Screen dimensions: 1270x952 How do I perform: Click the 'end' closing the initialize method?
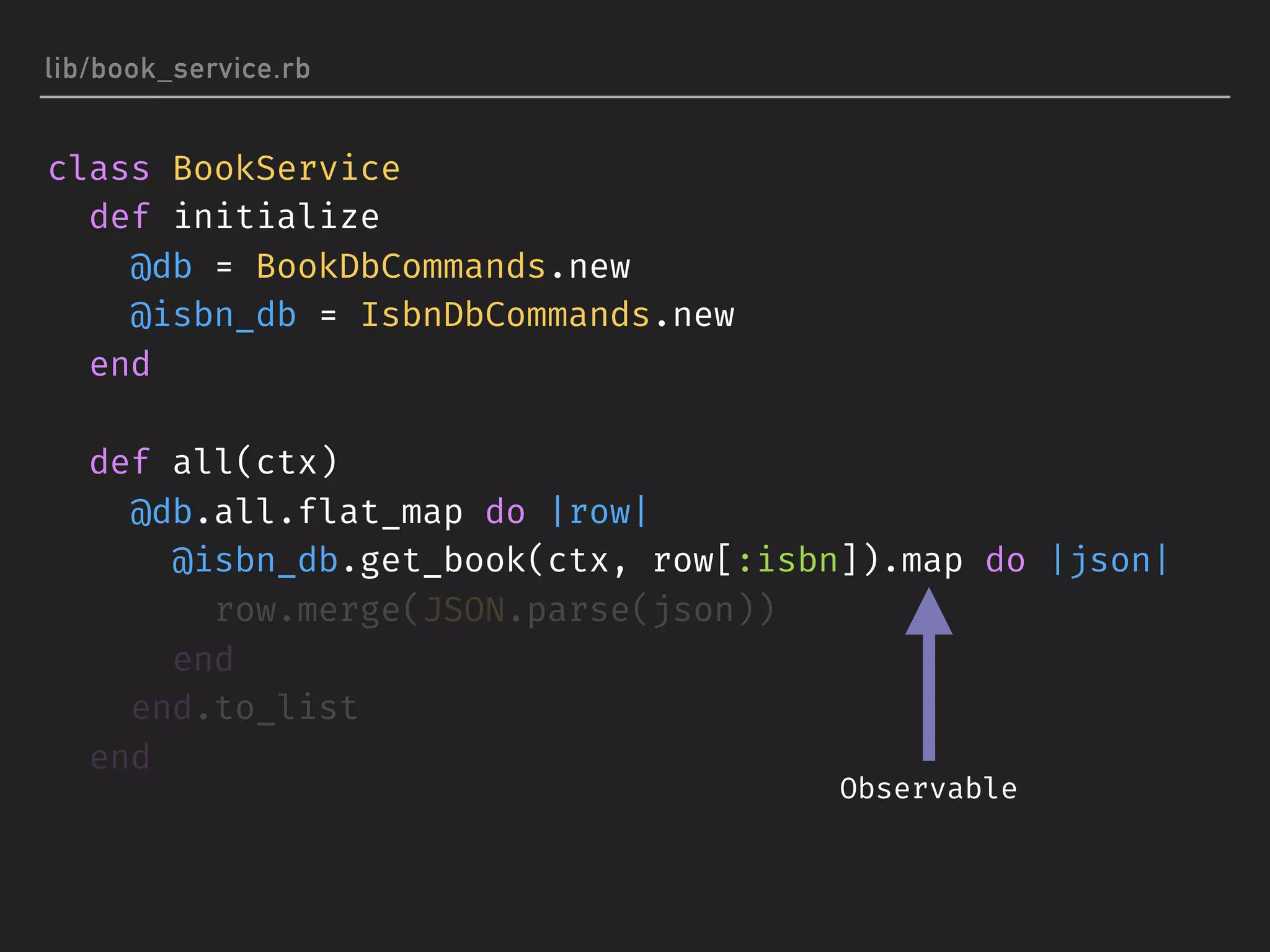click(120, 364)
